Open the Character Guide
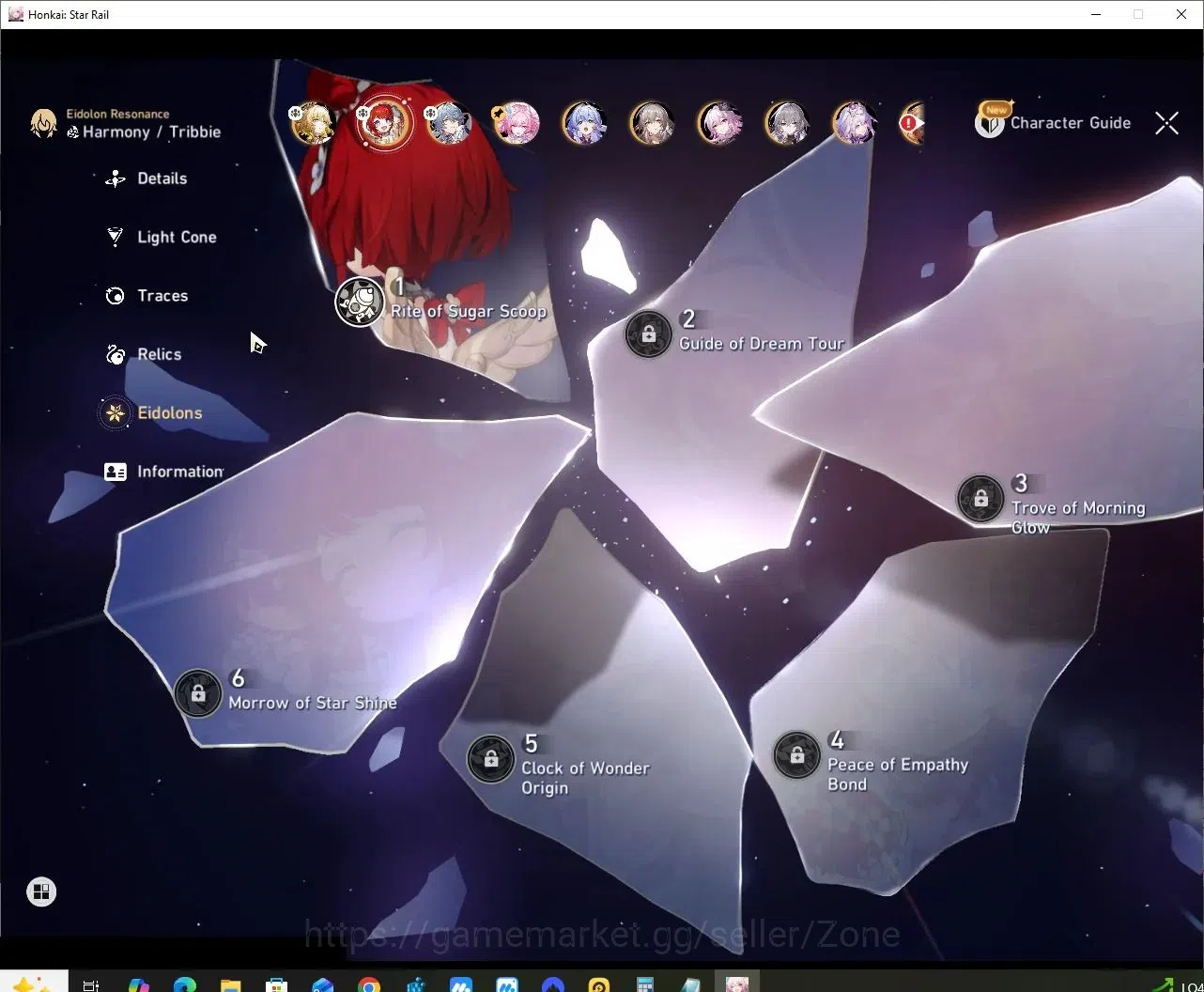 tap(1053, 122)
